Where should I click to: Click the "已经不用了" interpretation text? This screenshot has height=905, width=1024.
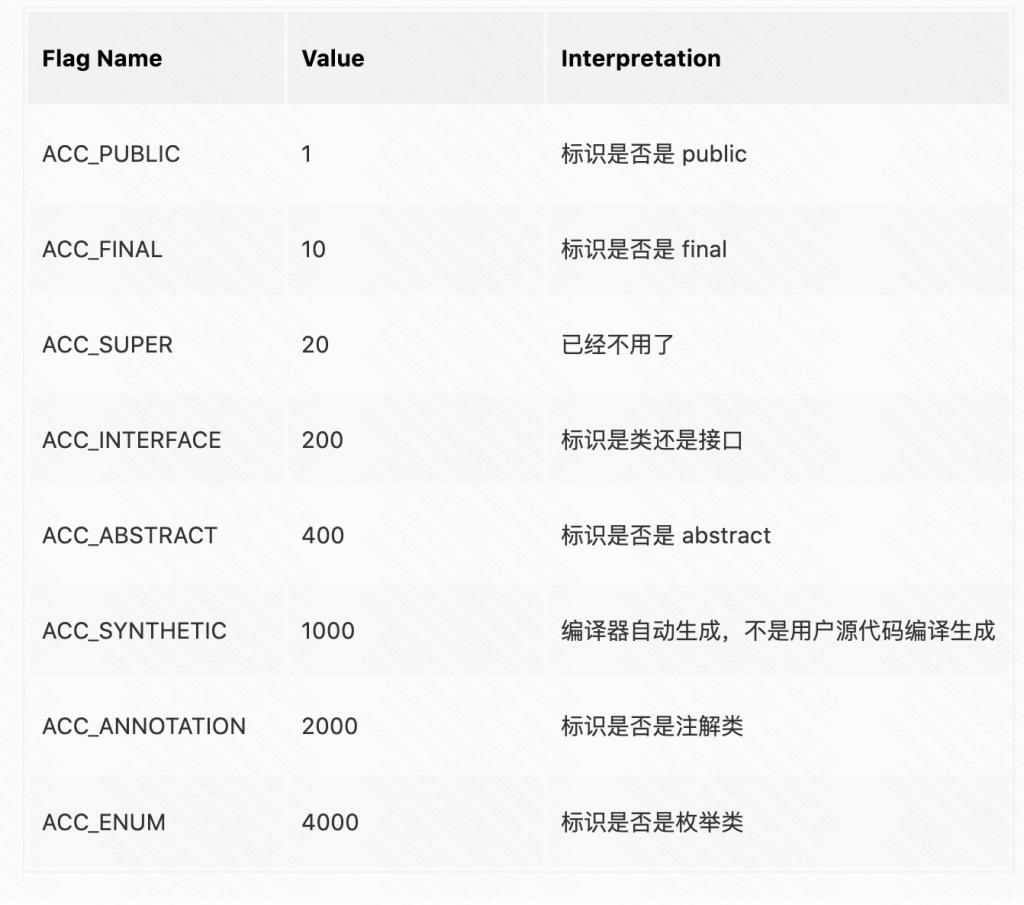click(617, 345)
